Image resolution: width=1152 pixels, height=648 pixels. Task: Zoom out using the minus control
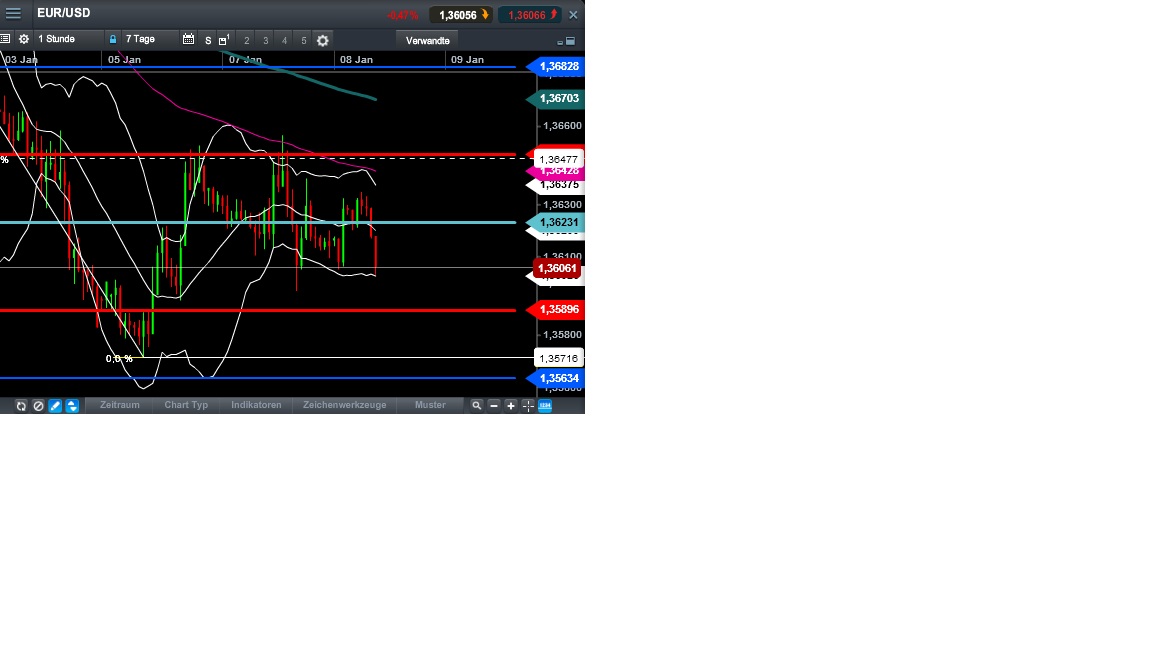pyautogui.click(x=493, y=405)
